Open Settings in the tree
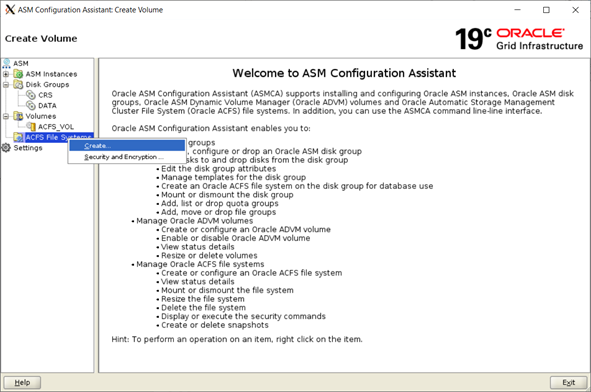591x392 pixels. pyautogui.click(x=28, y=148)
